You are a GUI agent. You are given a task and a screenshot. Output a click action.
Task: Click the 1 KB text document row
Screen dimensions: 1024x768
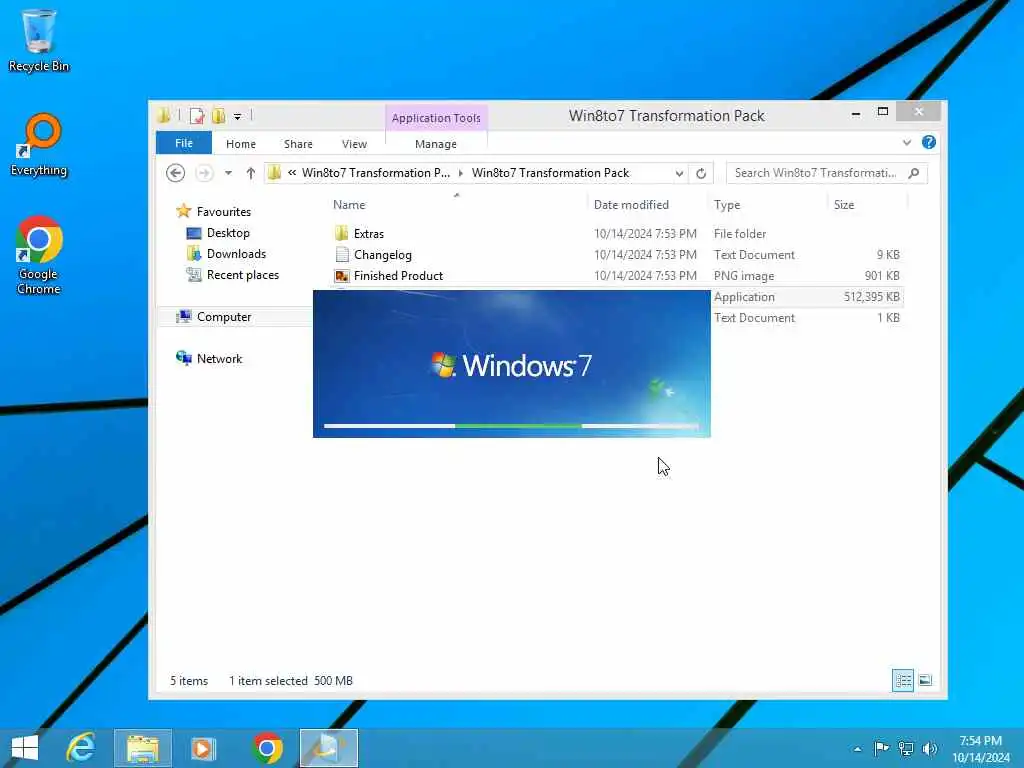point(807,317)
